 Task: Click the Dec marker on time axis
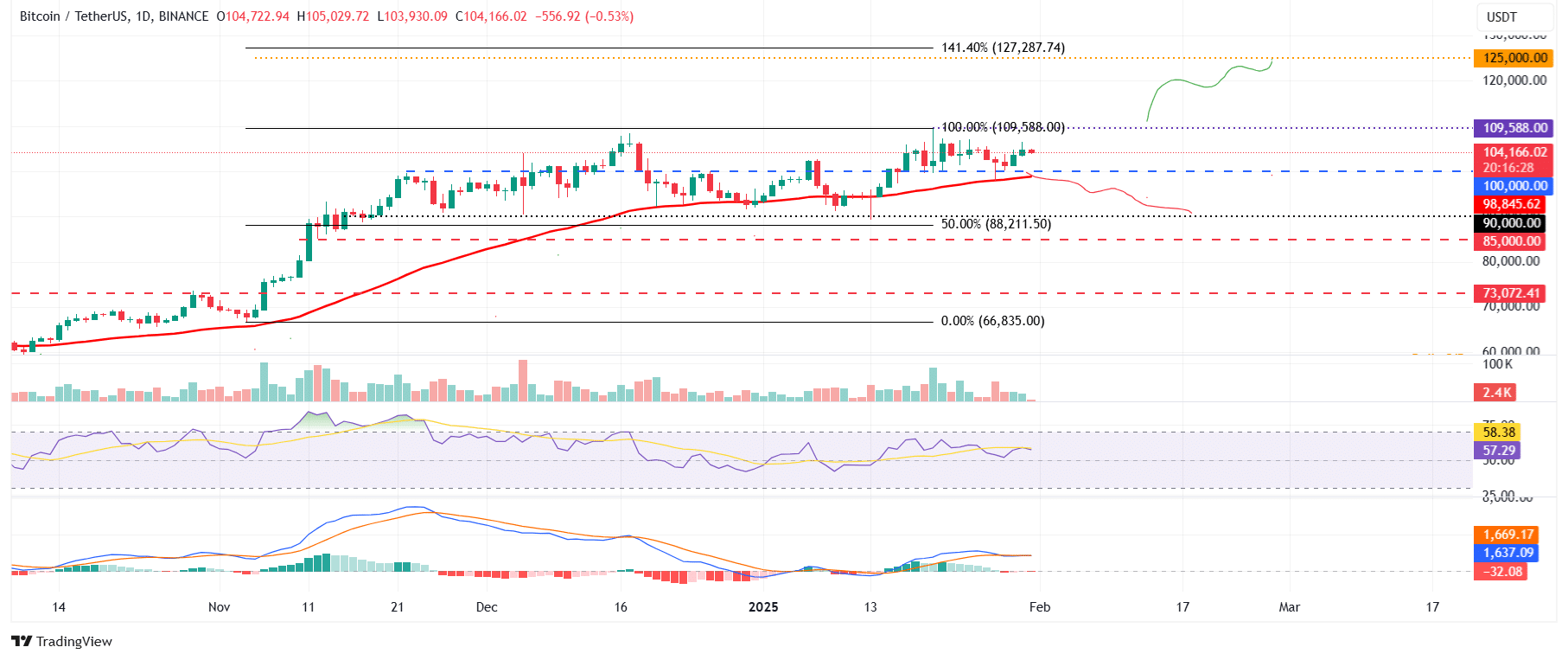click(x=487, y=607)
